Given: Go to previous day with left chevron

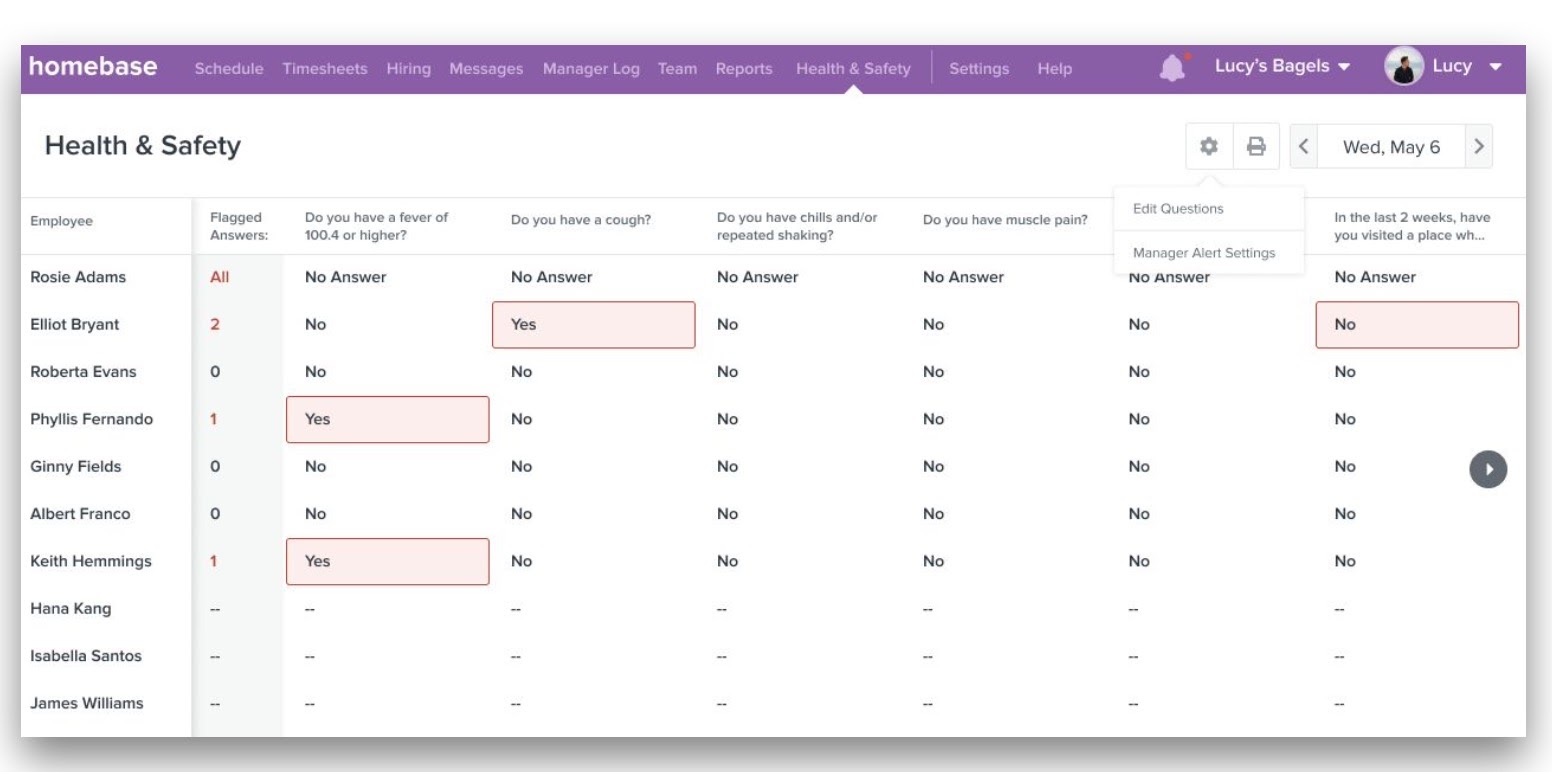Looking at the screenshot, I should [x=1303, y=147].
